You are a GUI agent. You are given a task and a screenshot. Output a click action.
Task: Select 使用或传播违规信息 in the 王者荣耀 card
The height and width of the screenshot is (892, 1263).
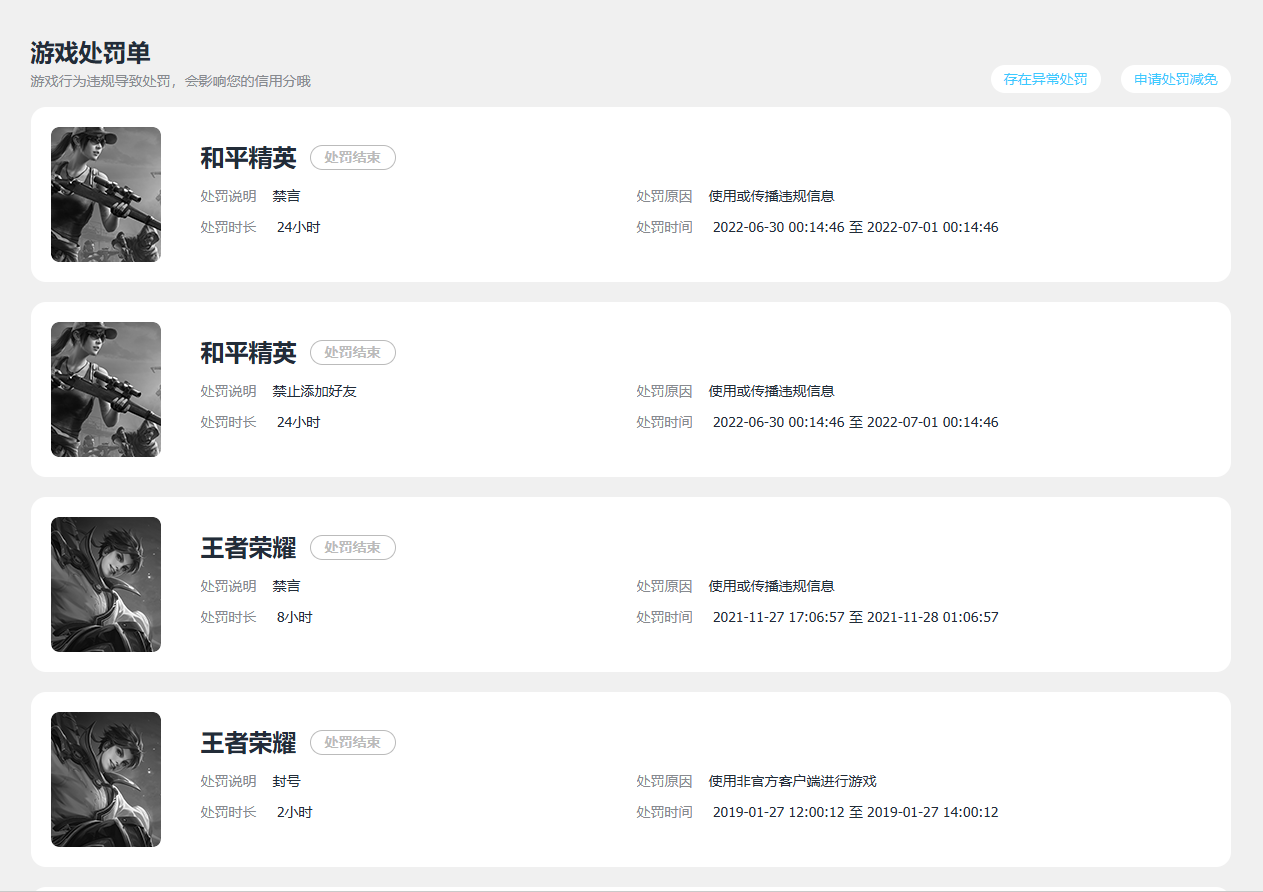(x=772, y=586)
